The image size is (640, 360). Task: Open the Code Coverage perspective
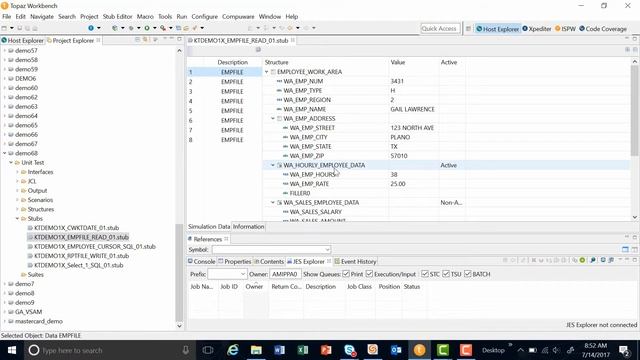coord(603,29)
